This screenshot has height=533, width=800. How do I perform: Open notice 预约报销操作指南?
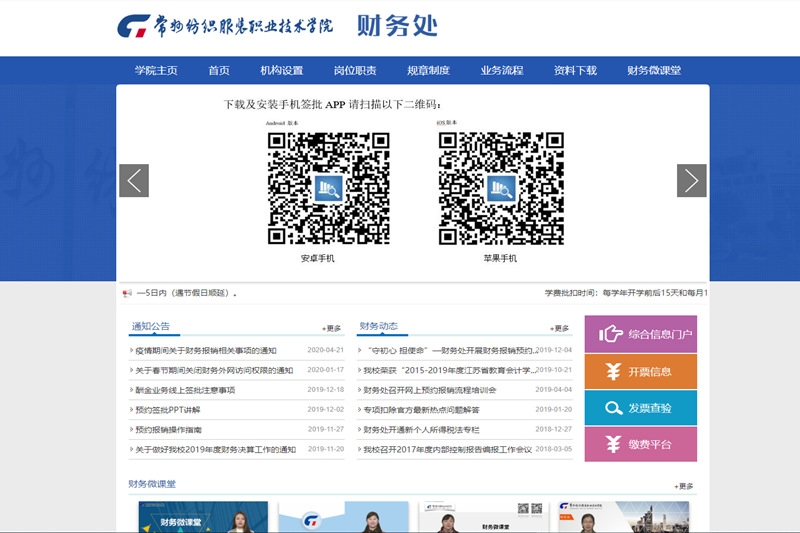pyautogui.click(x=168, y=429)
